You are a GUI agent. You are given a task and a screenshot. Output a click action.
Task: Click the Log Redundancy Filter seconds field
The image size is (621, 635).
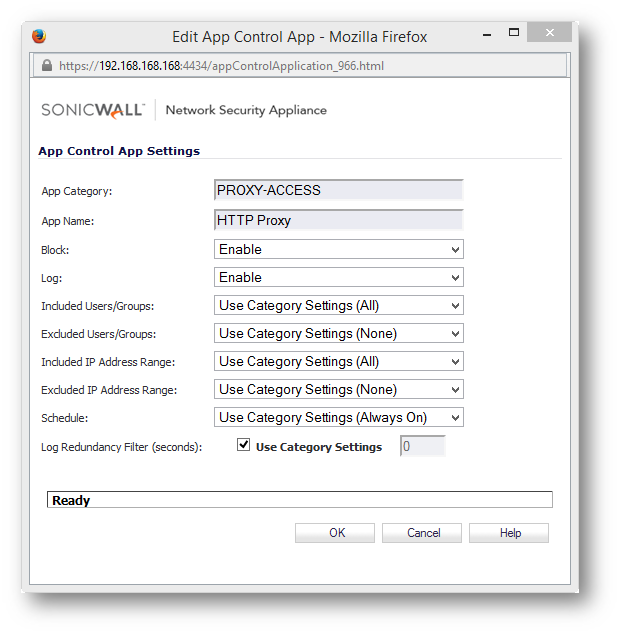422,447
